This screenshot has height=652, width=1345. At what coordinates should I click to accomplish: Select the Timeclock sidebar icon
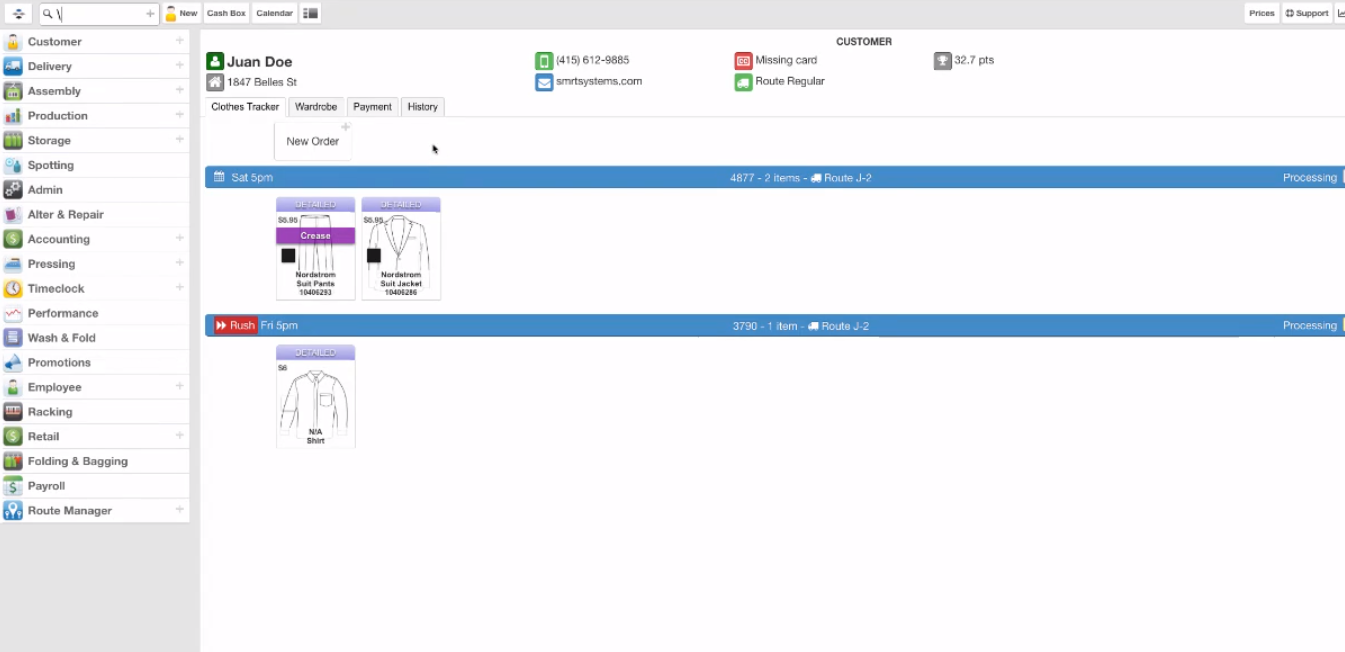pos(12,288)
